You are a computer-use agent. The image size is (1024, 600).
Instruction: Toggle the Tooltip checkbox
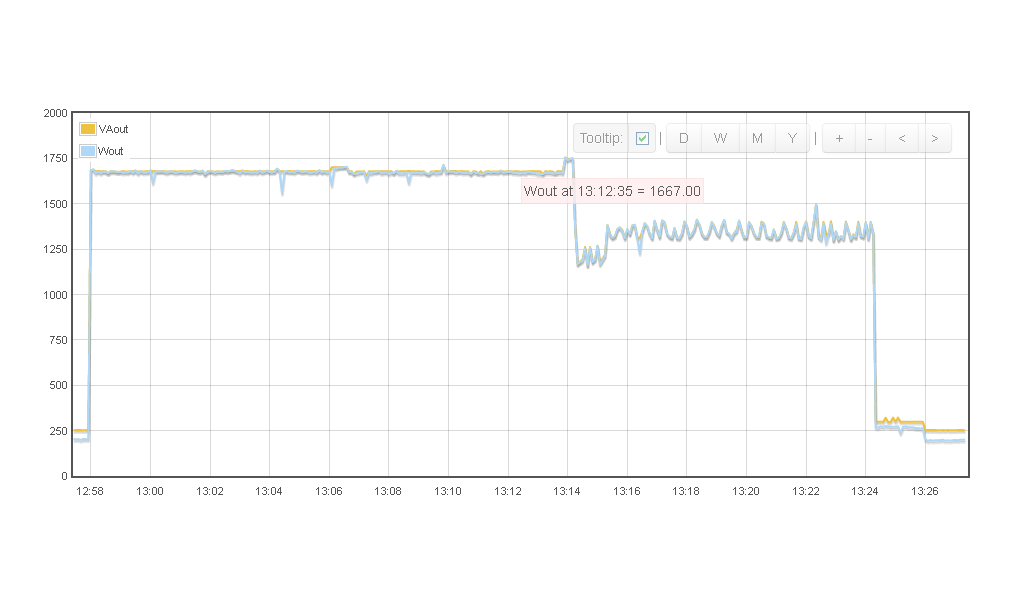click(642, 138)
